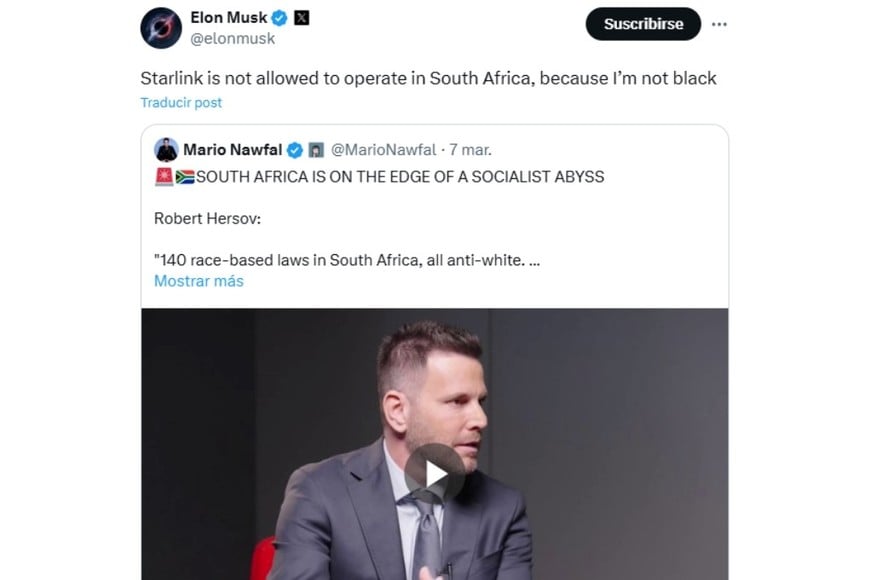Open Elon Musk's profile picture
This screenshot has height=580, width=870.
pos(162,27)
